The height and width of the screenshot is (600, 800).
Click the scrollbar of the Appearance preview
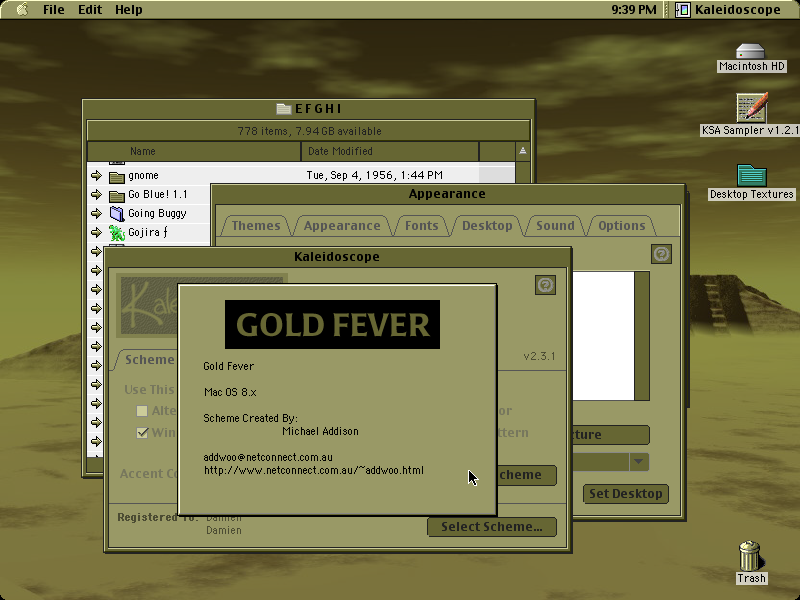(x=642, y=336)
